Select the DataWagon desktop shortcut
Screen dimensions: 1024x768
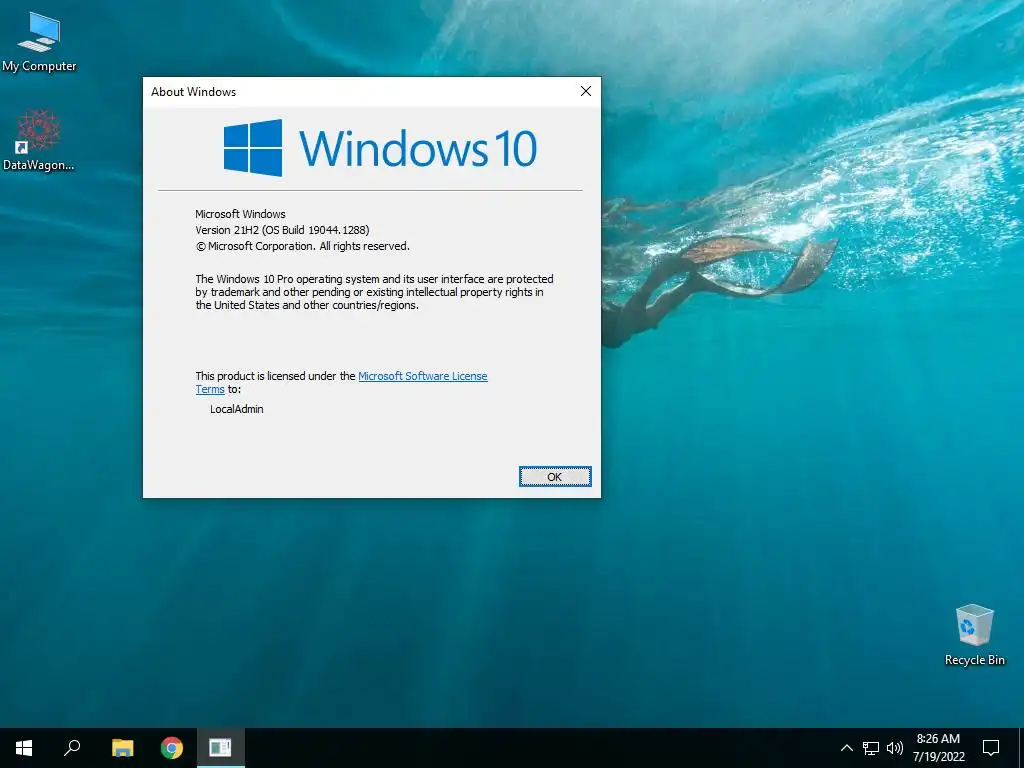(39, 140)
